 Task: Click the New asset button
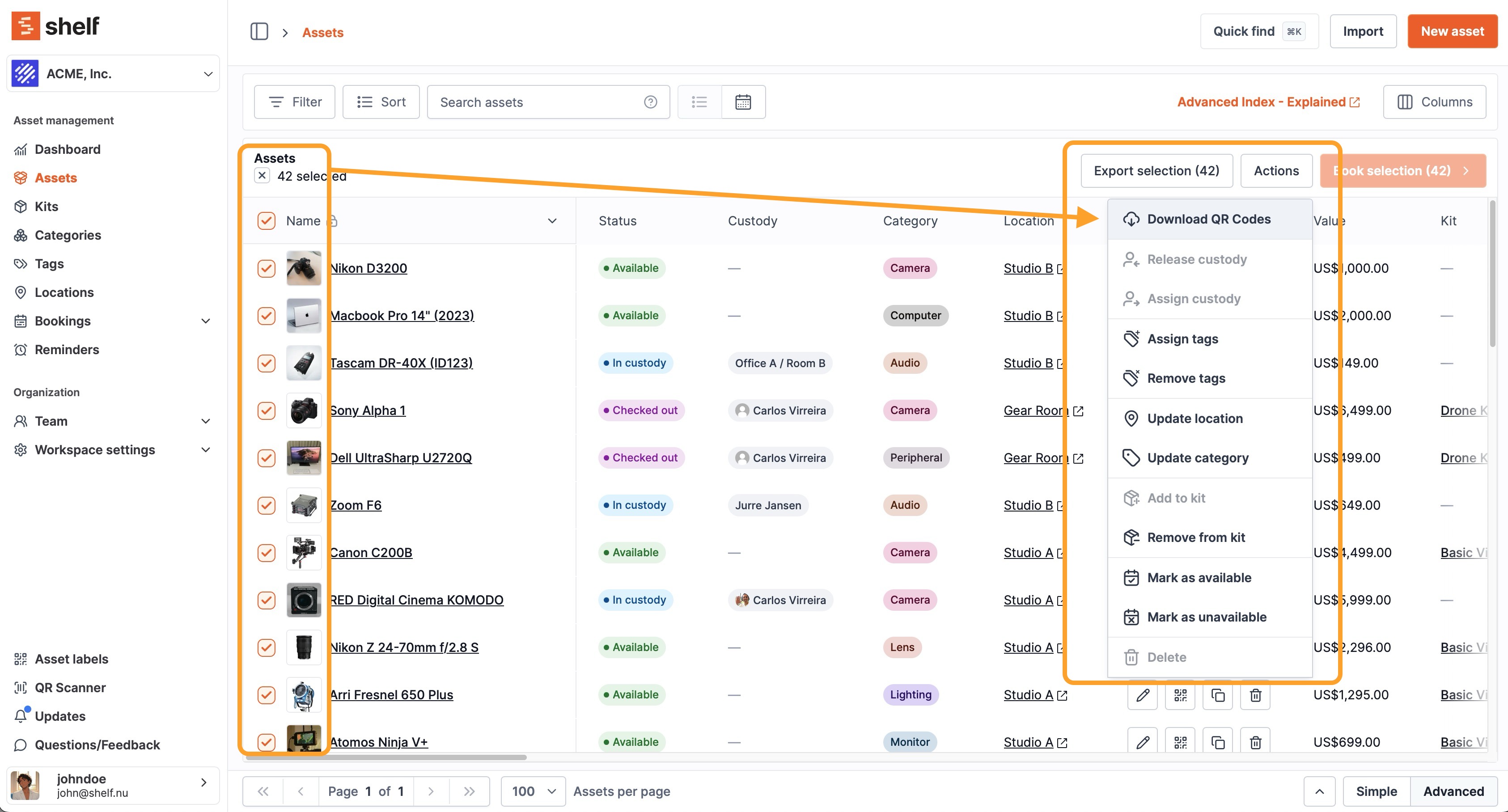[x=1452, y=31]
